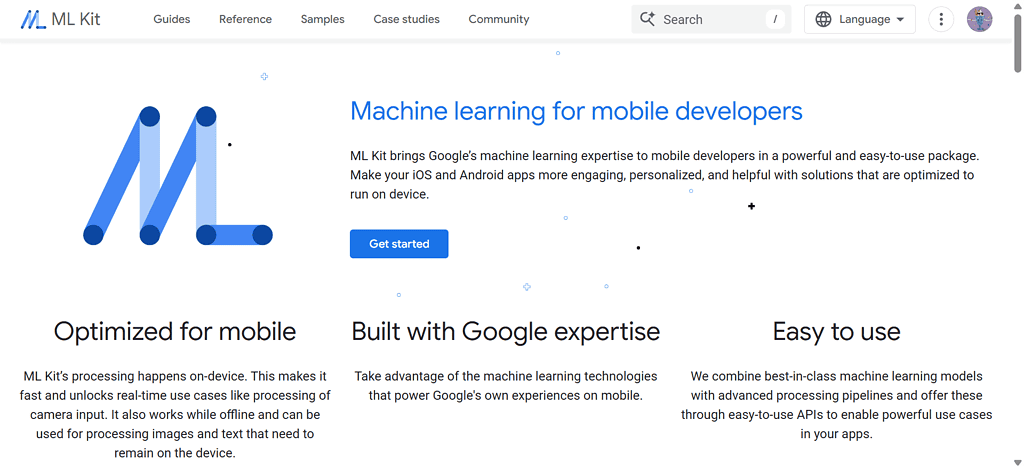Viewport: 1024px width, 467px height.
Task: Click the vertical scrollbar thumb
Action: pyautogui.click(x=1017, y=42)
